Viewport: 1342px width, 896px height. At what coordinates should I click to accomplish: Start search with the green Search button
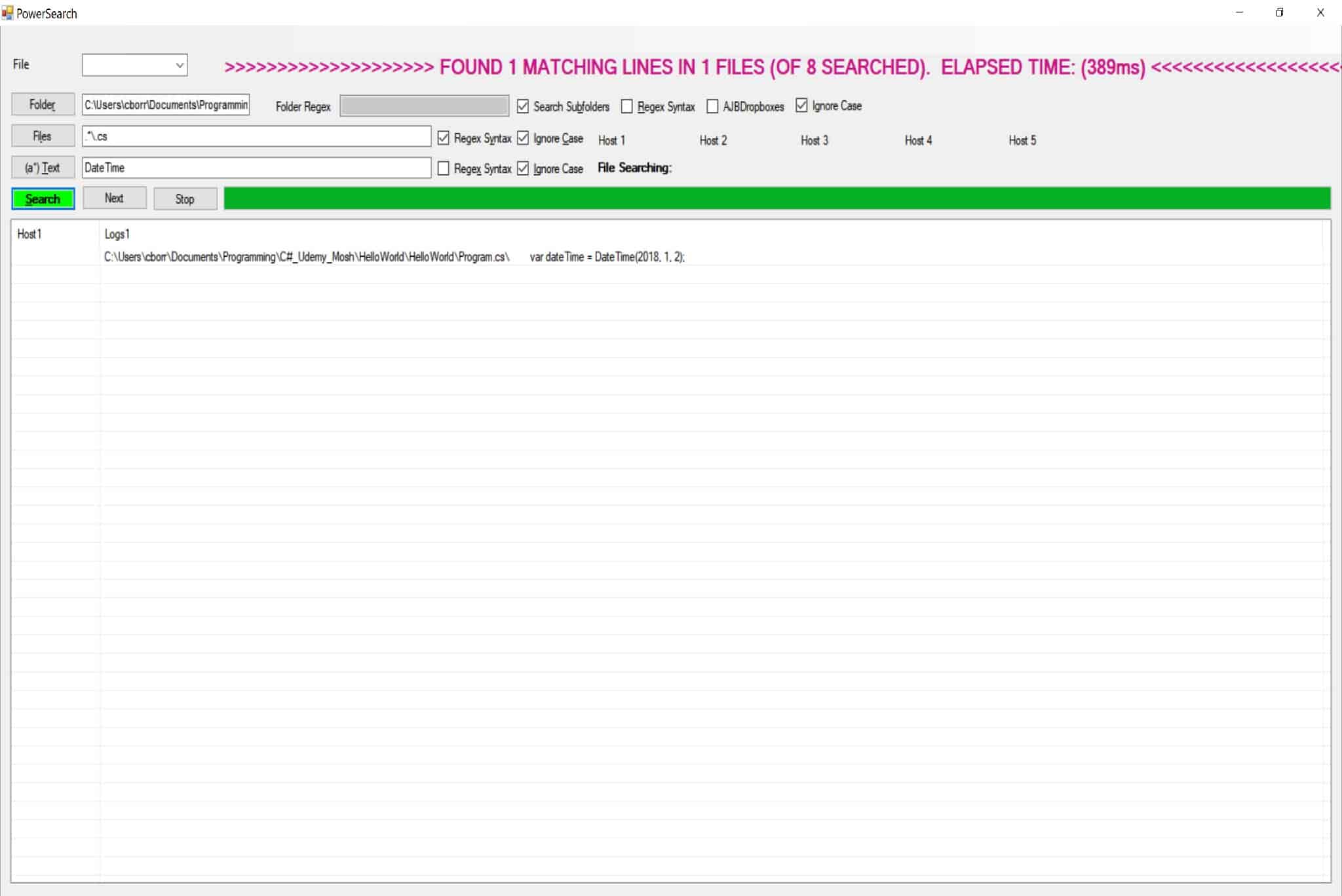coord(43,199)
